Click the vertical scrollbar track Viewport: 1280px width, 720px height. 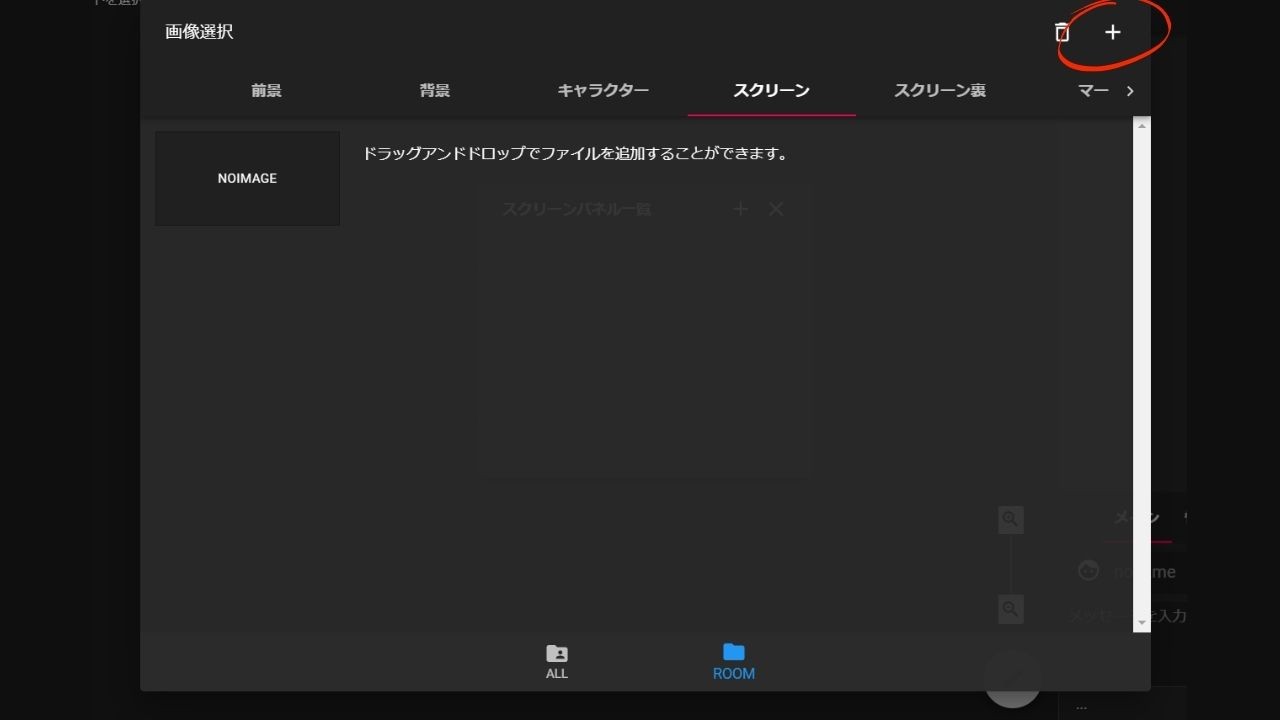coord(1142,374)
